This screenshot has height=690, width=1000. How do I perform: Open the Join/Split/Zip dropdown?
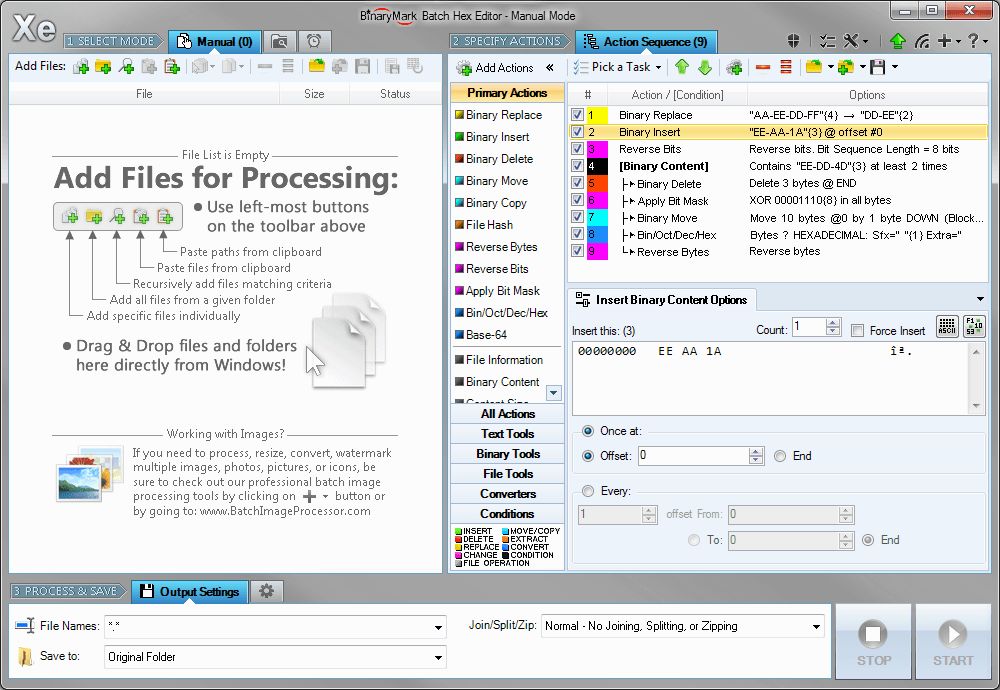point(816,626)
